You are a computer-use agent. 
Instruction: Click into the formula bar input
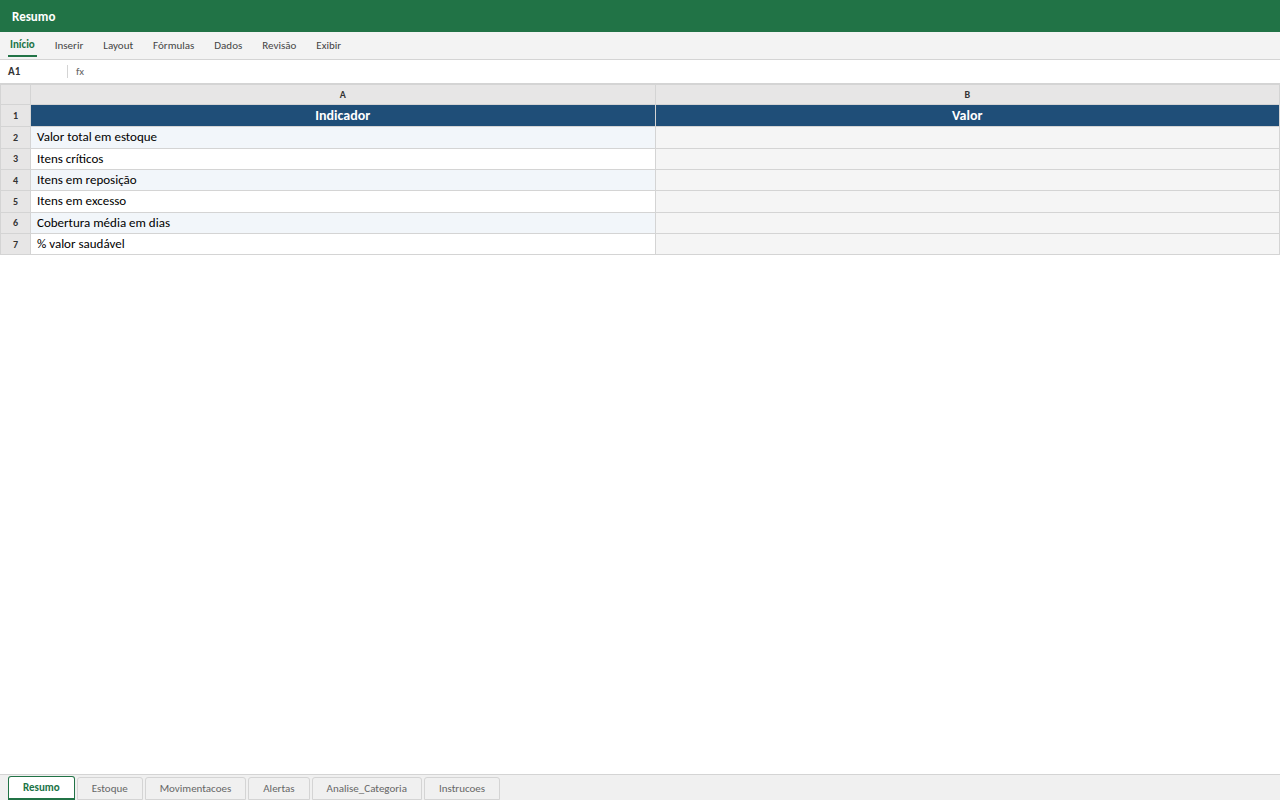point(682,72)
